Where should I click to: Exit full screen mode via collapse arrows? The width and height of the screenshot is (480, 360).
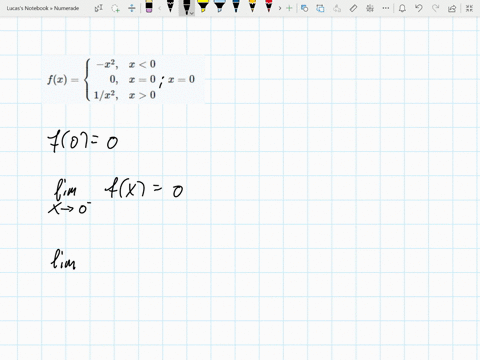pyautogui.click(x=469, y=8)
